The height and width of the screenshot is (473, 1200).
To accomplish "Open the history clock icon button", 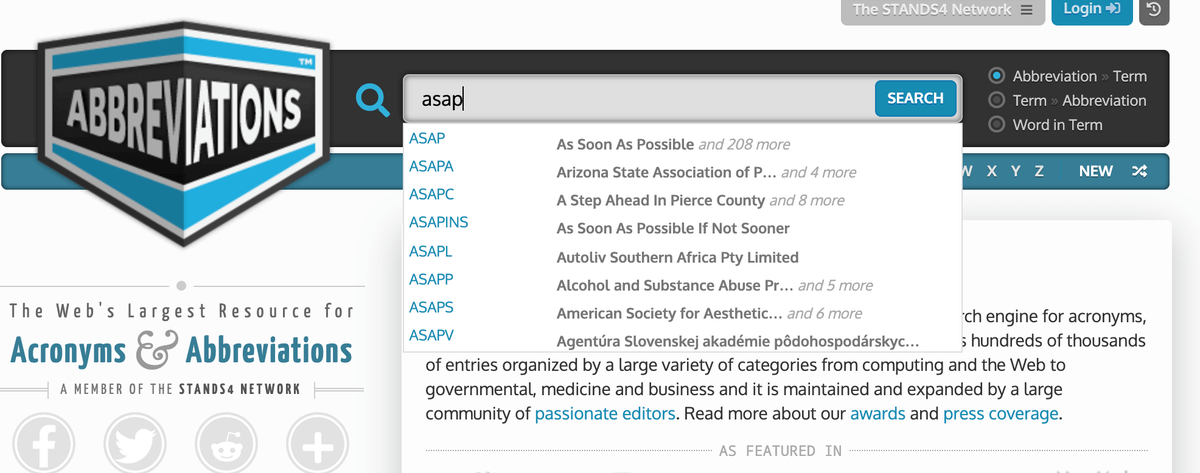I will (1154, 10).
